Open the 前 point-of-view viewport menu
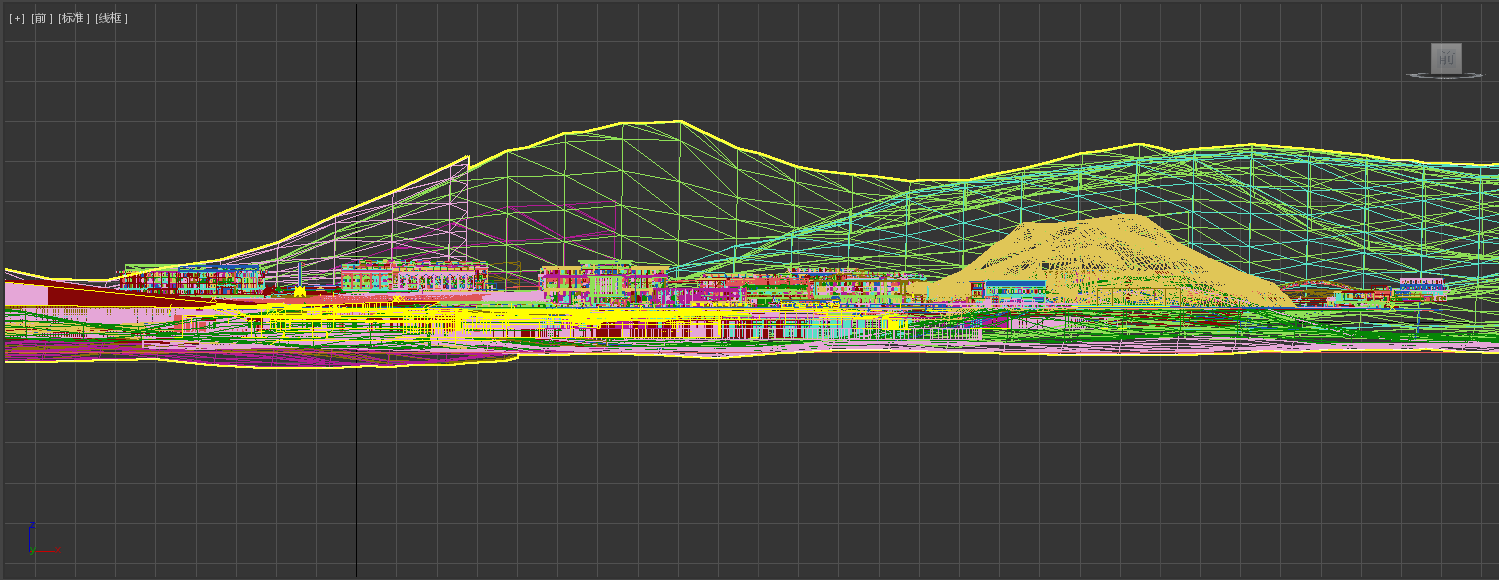This screenshot has height=581, width=1500. pyautogui.click(x=42, y=18)
